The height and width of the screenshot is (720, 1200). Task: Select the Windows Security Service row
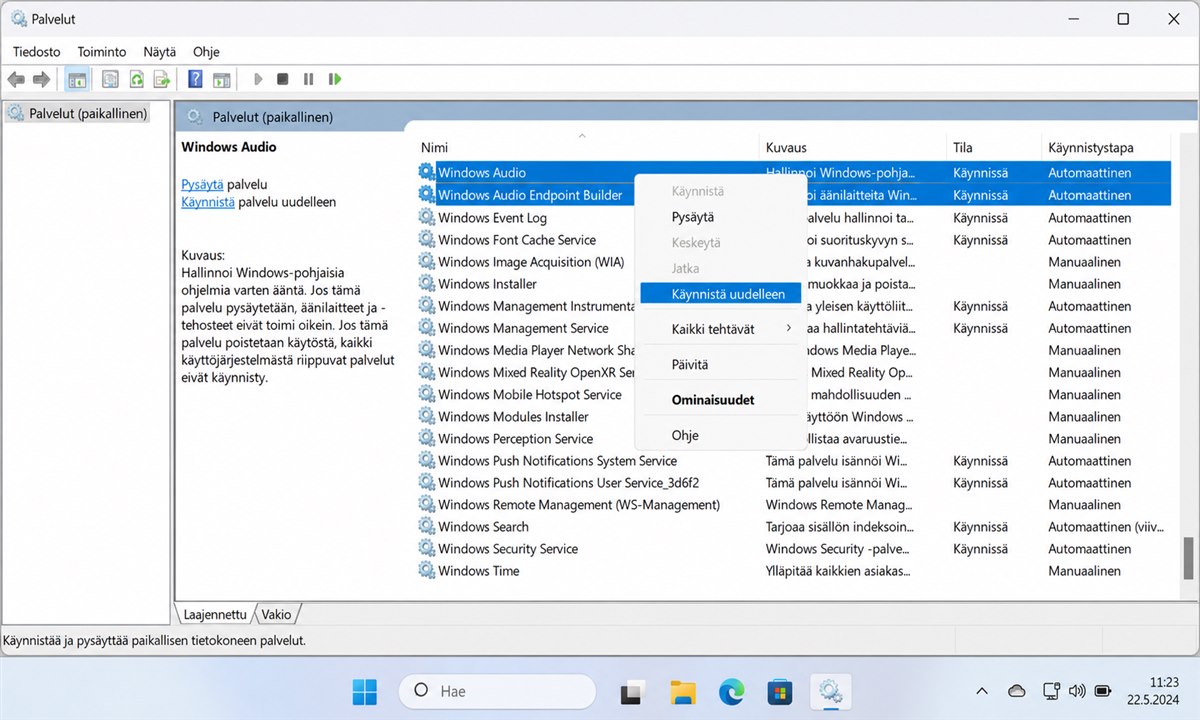(794, 549)
